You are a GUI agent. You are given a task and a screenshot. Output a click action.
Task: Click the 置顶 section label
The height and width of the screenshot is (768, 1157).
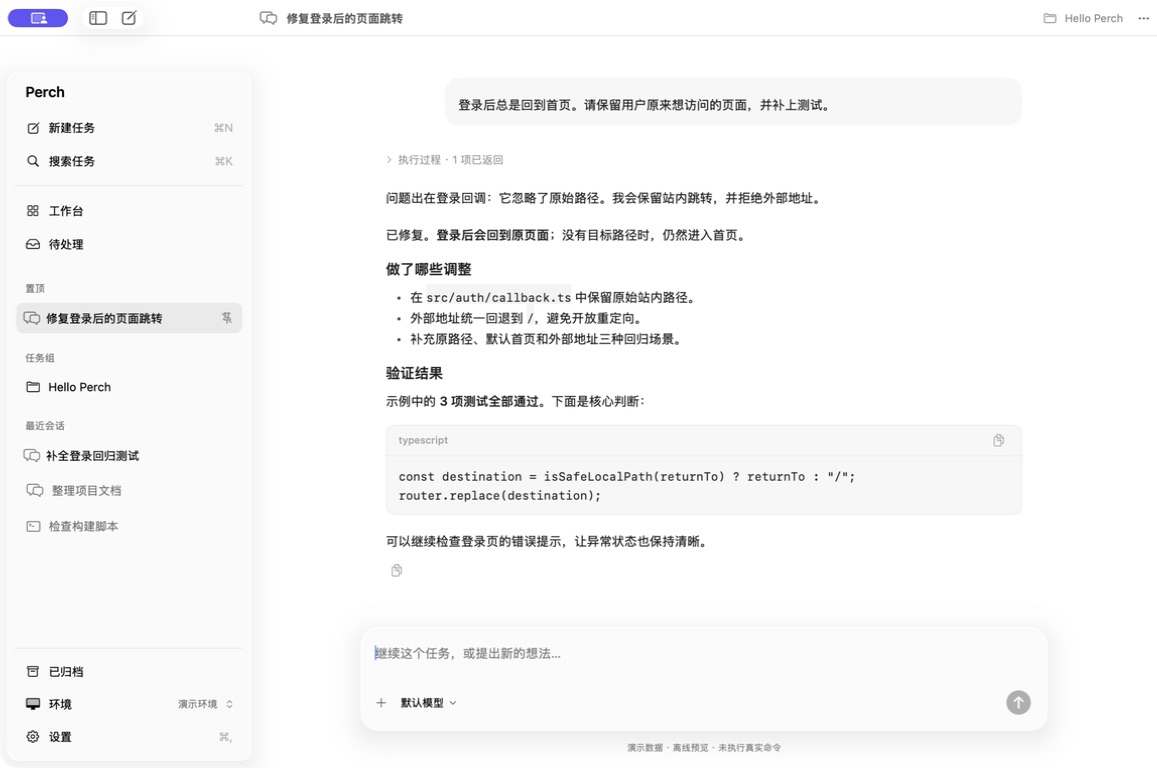point(35,288)
